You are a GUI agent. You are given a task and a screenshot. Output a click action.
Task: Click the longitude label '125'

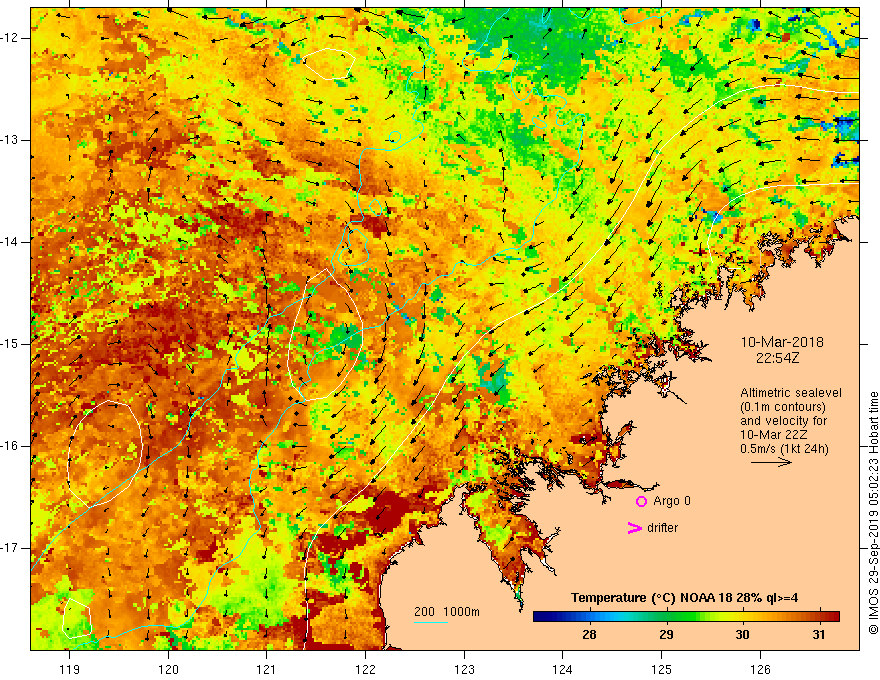[x=662, y=669]
